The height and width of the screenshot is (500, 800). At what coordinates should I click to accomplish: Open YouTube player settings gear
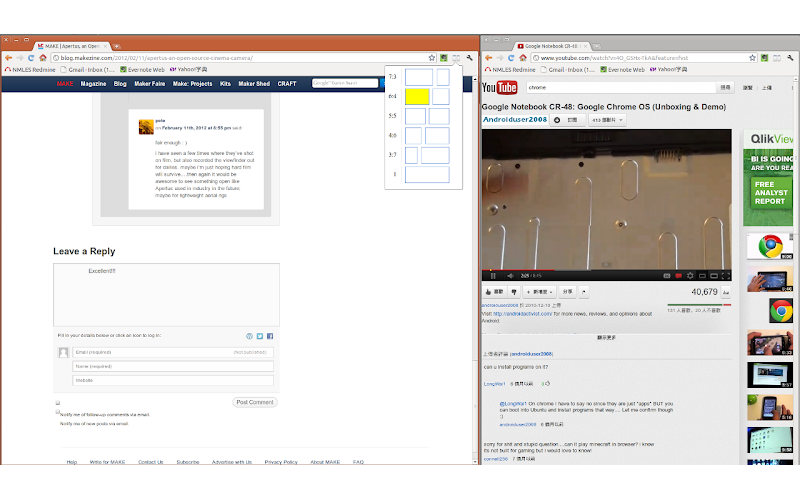click(x=690, y=276)
